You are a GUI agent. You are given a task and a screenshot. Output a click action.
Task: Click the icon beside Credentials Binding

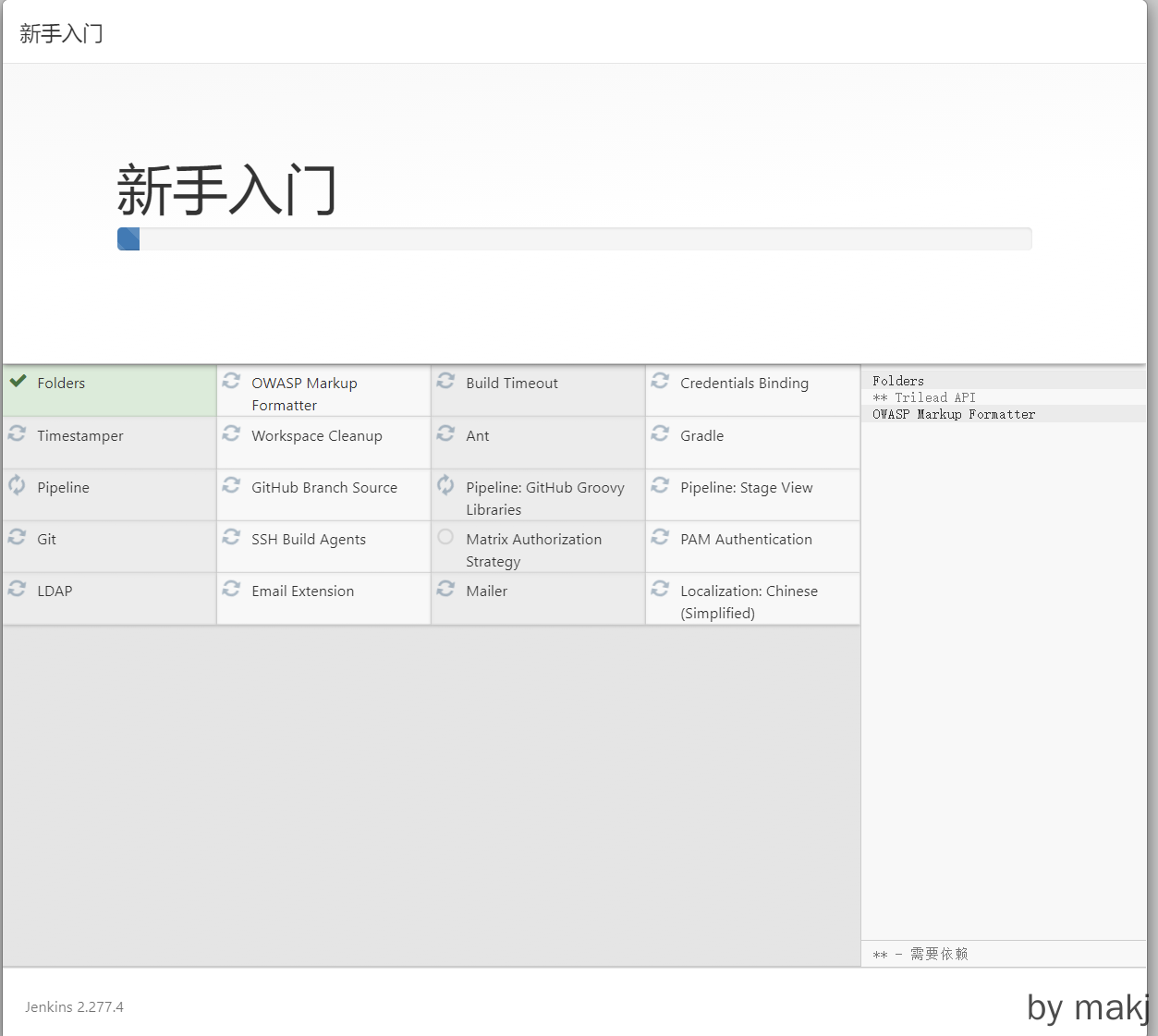point(661,381)
